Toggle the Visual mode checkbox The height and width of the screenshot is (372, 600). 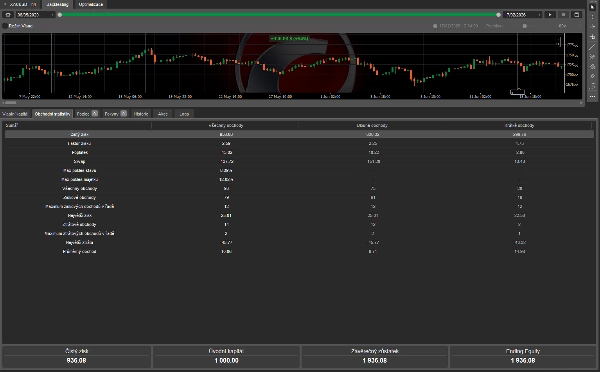[x=5, y=26]
